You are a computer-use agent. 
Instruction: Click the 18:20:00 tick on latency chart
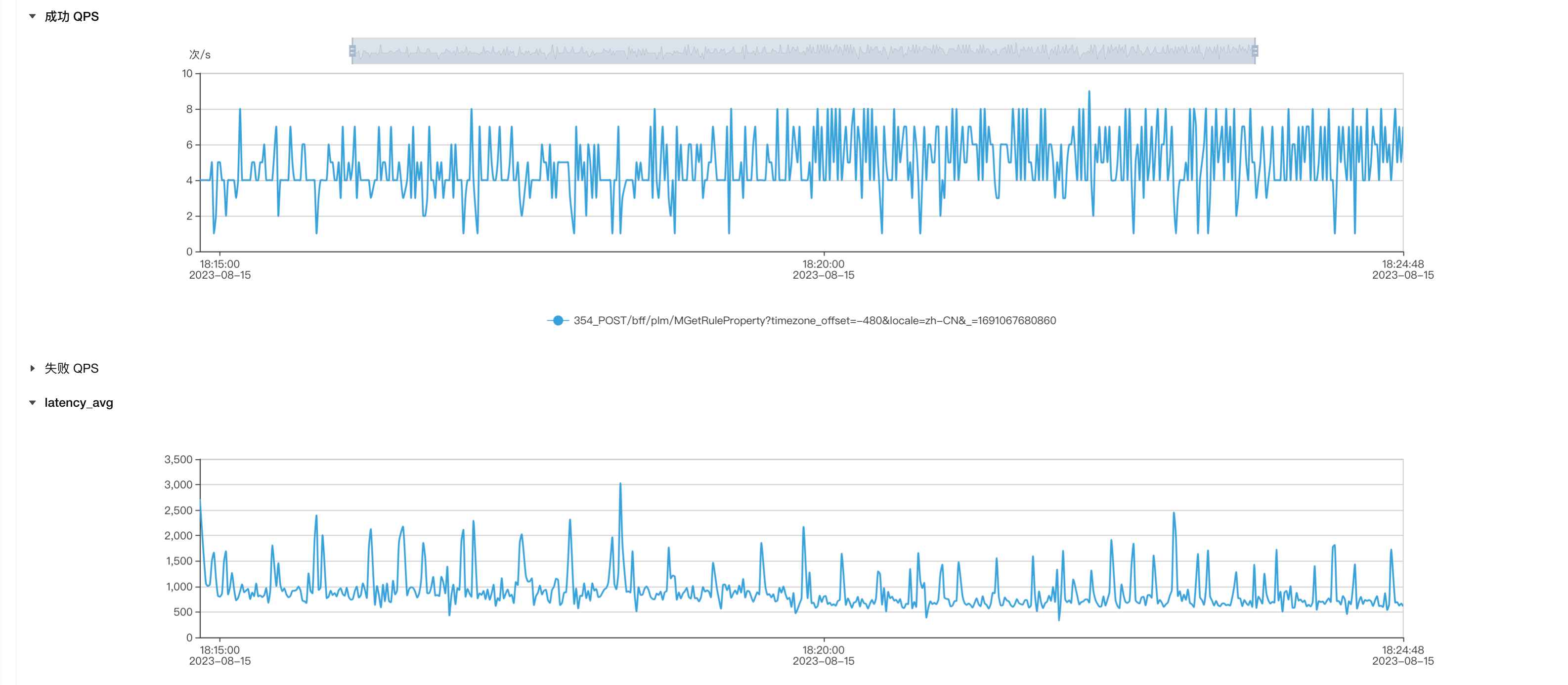point(823,650)
